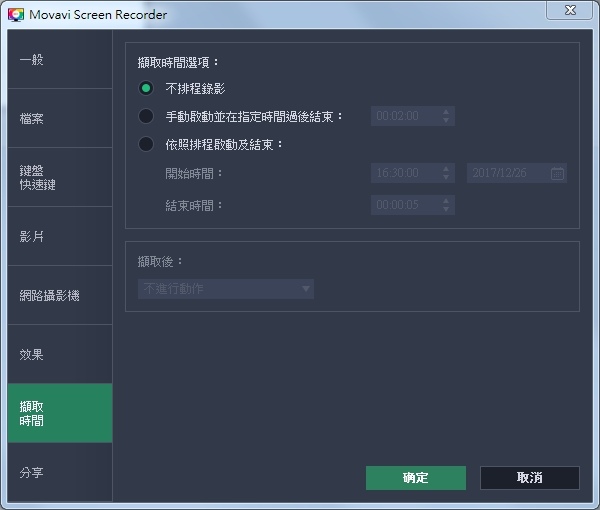This screenshot has height=510, width=600.
Task: Select the 擷取時間 tab
Action: [60, 413]
